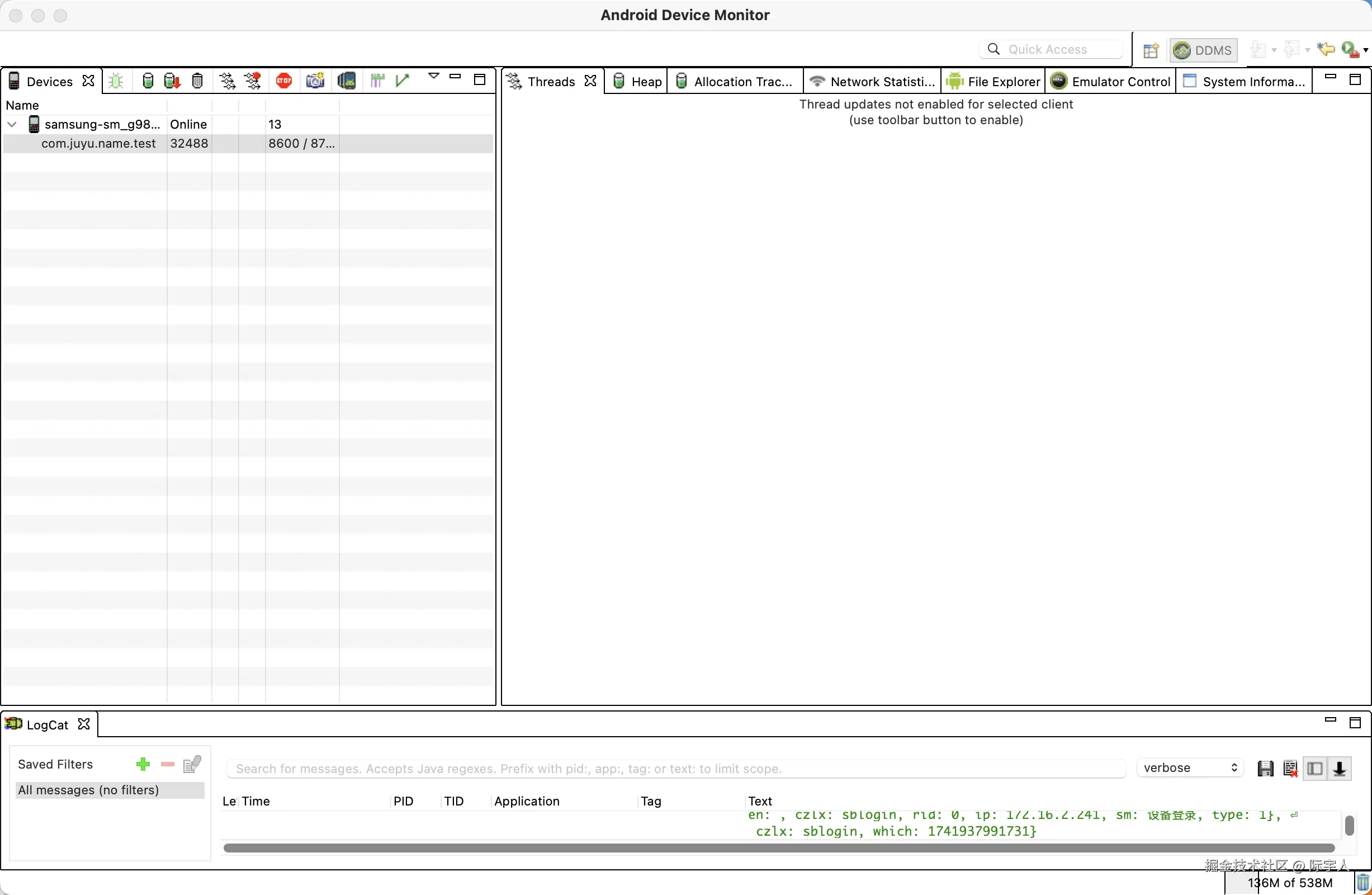Click the Update Threads icon

pyautogui.click(x=227, y=81)
